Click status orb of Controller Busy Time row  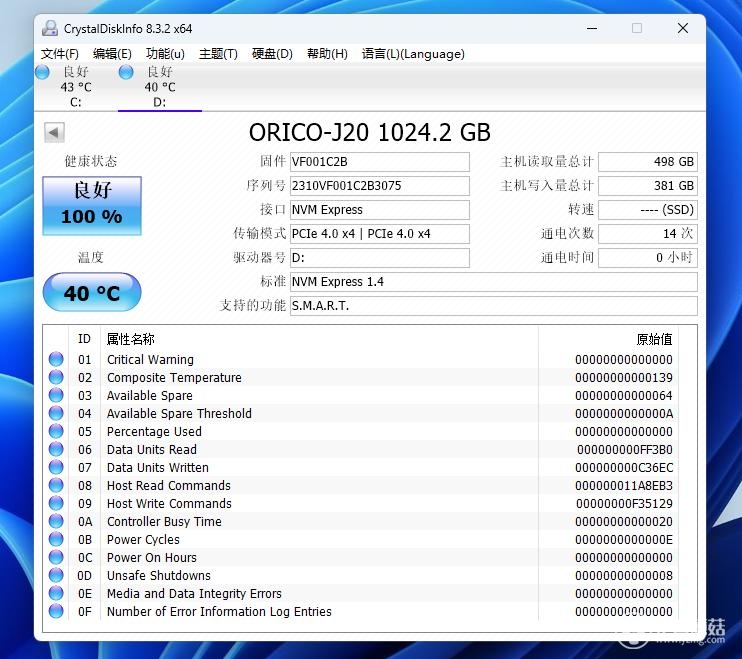[x=56, y=521]
